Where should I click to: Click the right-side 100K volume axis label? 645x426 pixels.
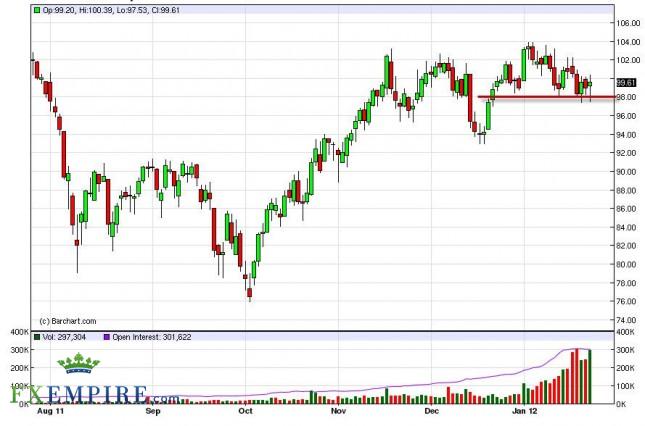[625, 386]
